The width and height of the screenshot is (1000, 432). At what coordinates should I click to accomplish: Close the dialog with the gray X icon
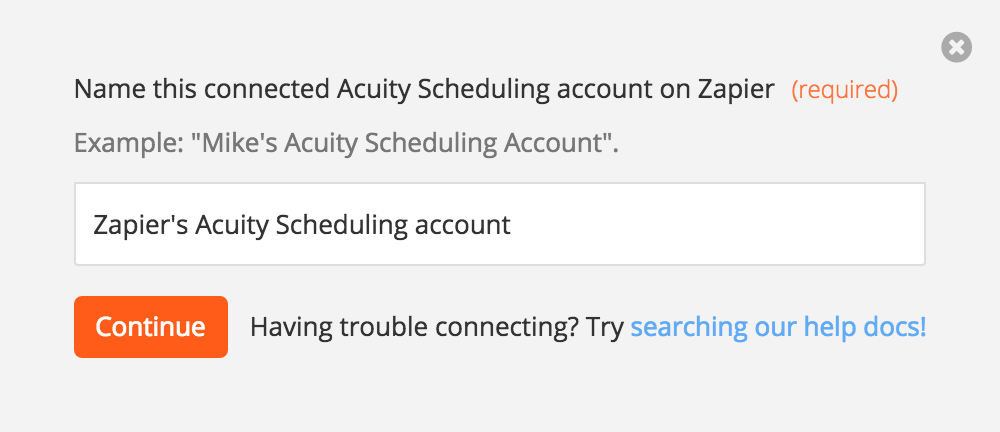coord(956,47)
